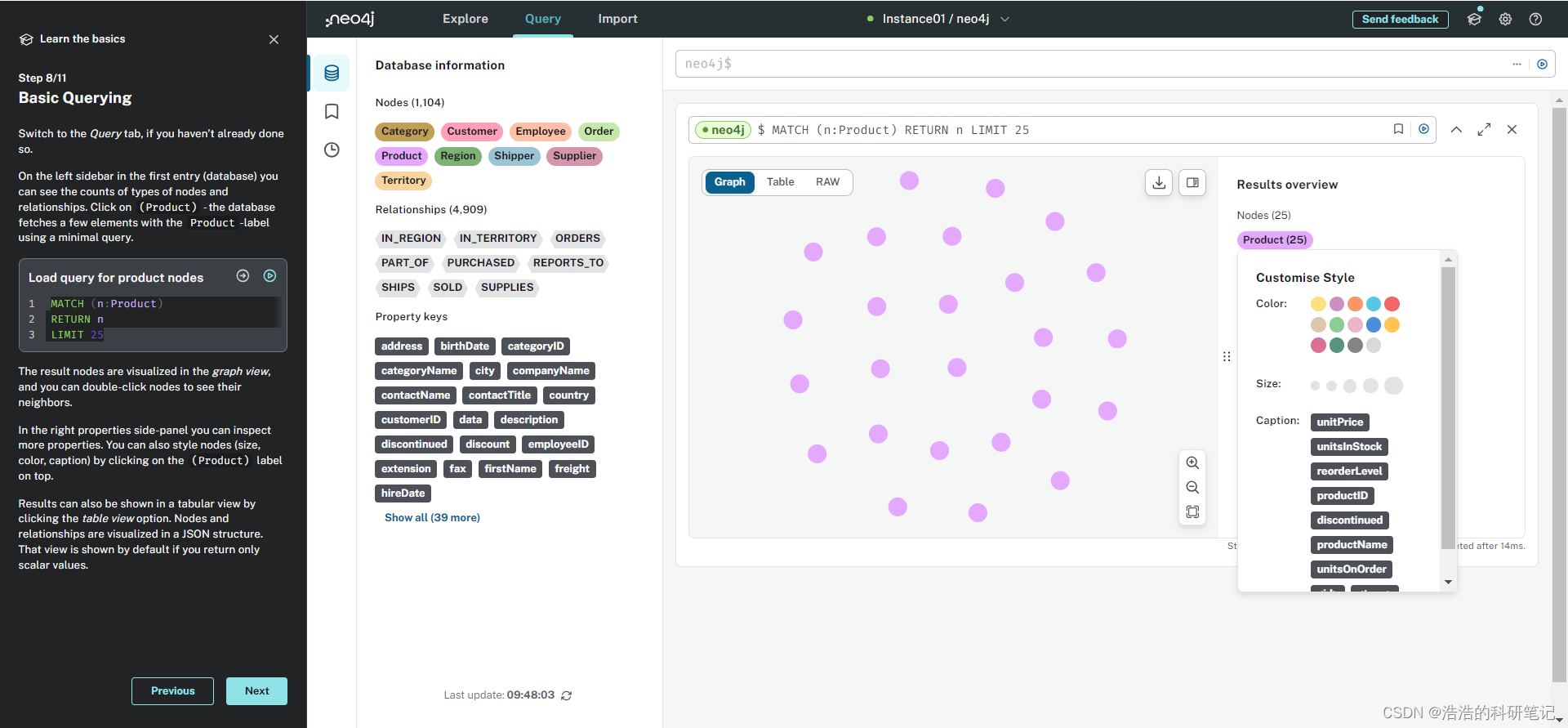Click the Customer node label
The image size is (1568, 728).
[x=471, y=132]
